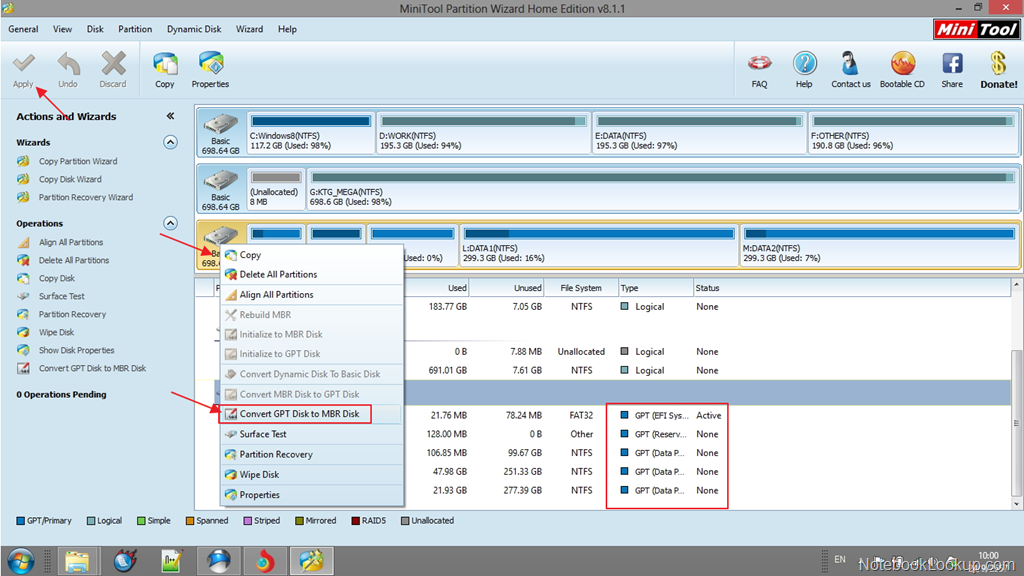Click the Undo icon in the toolbar
The image size is (1024, 576).
[67, 68]
